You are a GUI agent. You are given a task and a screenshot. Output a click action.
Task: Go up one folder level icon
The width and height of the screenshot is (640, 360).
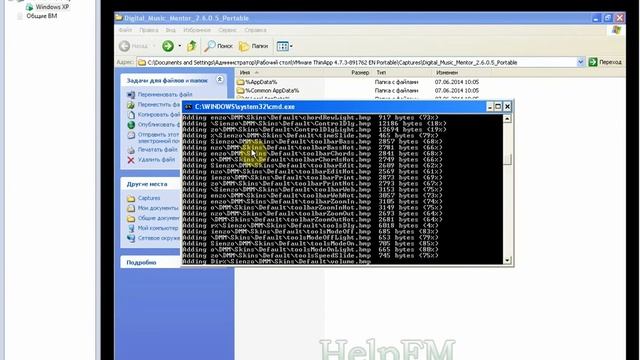point(192,46)
